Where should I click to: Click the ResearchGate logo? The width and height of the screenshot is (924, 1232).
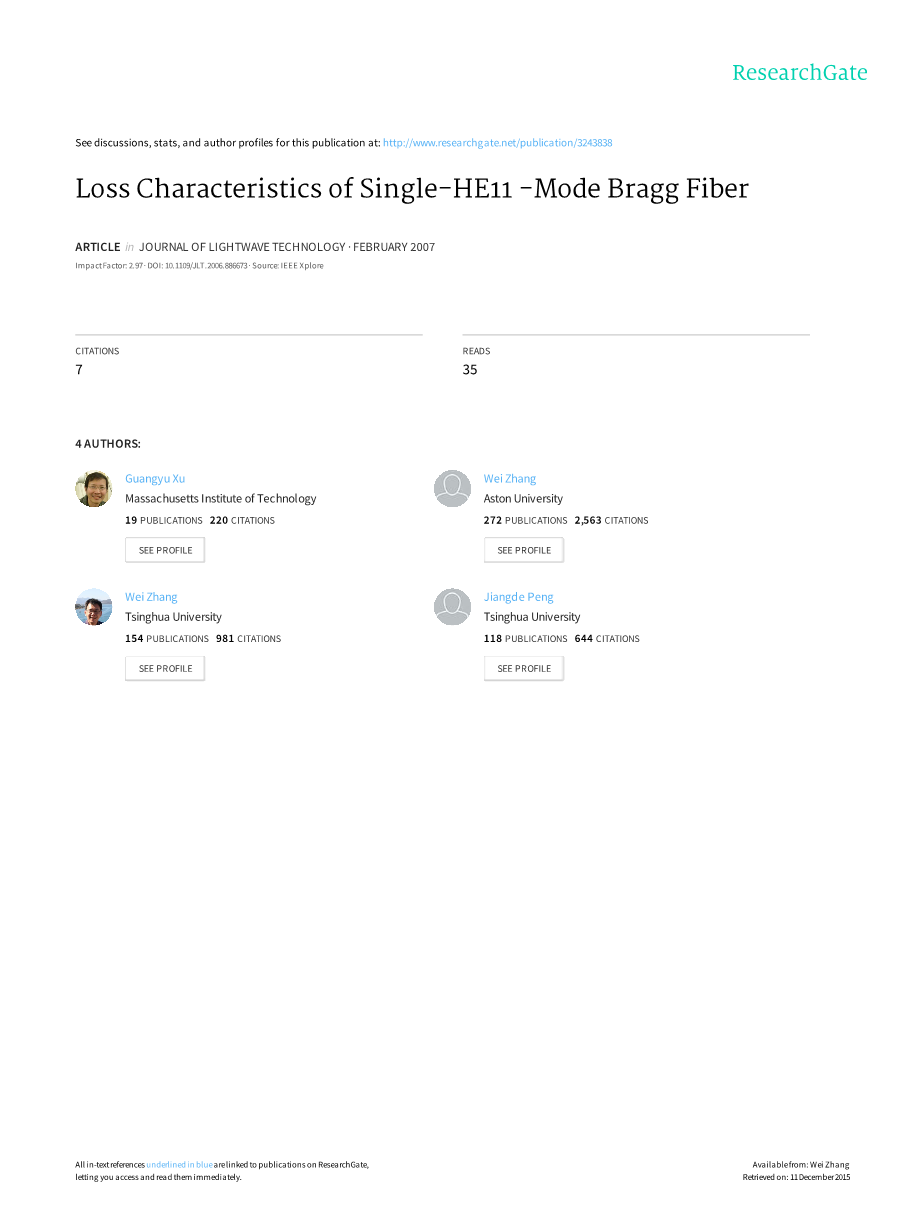[x=799, y=73]
